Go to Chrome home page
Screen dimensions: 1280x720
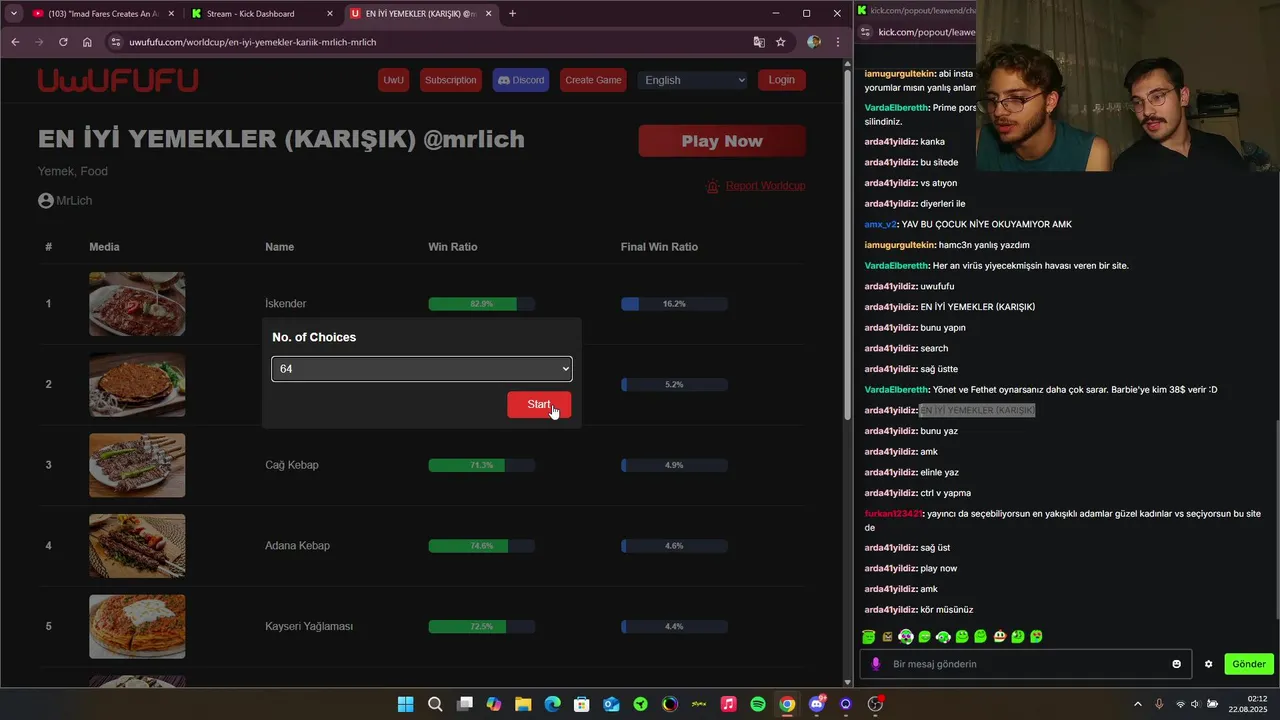(87, 42)
